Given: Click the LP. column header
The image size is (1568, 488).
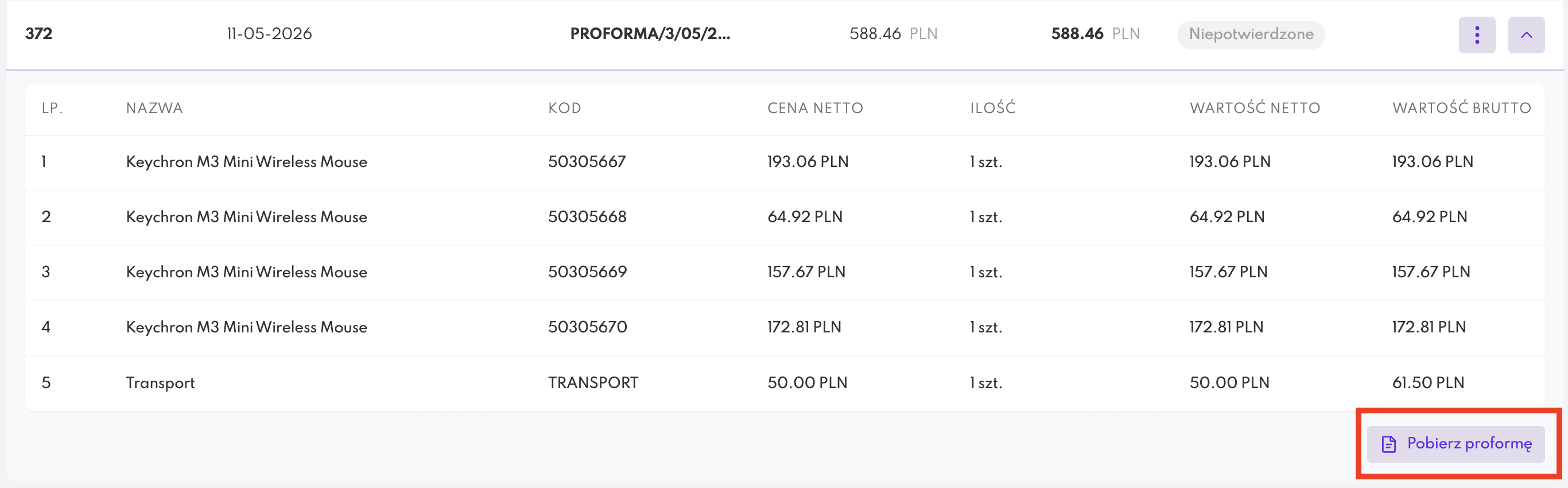Looking at the screenshot, I should click(52, 109).
